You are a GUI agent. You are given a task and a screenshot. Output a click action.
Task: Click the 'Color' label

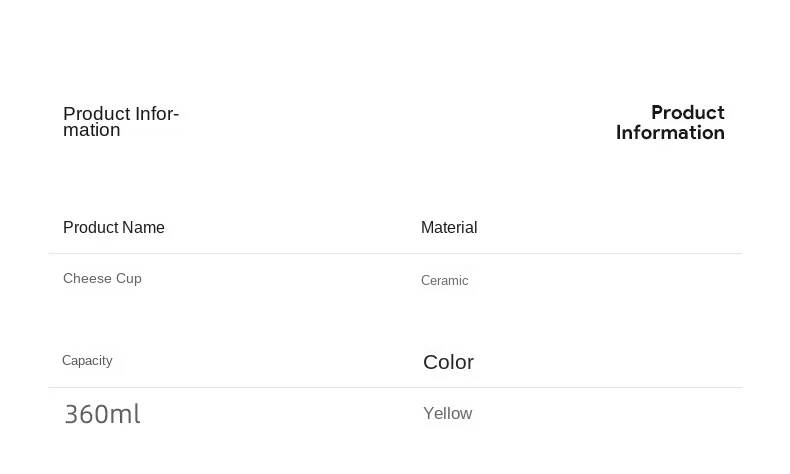448,362
